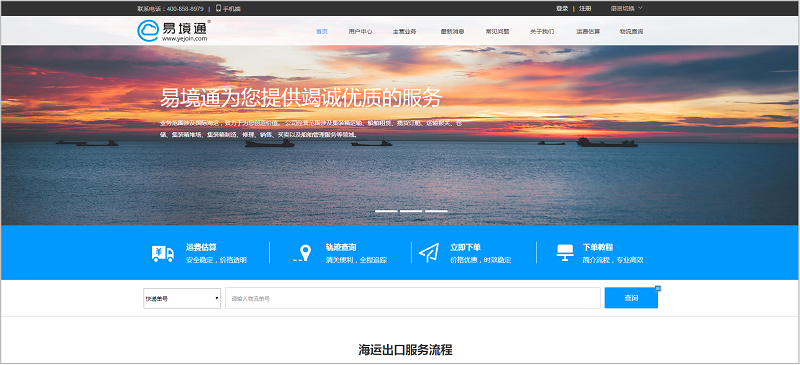This screenshot has height=365, width=800.
Task: Click the mobile phone icon in top bar
Action: [x=218, y=8]
